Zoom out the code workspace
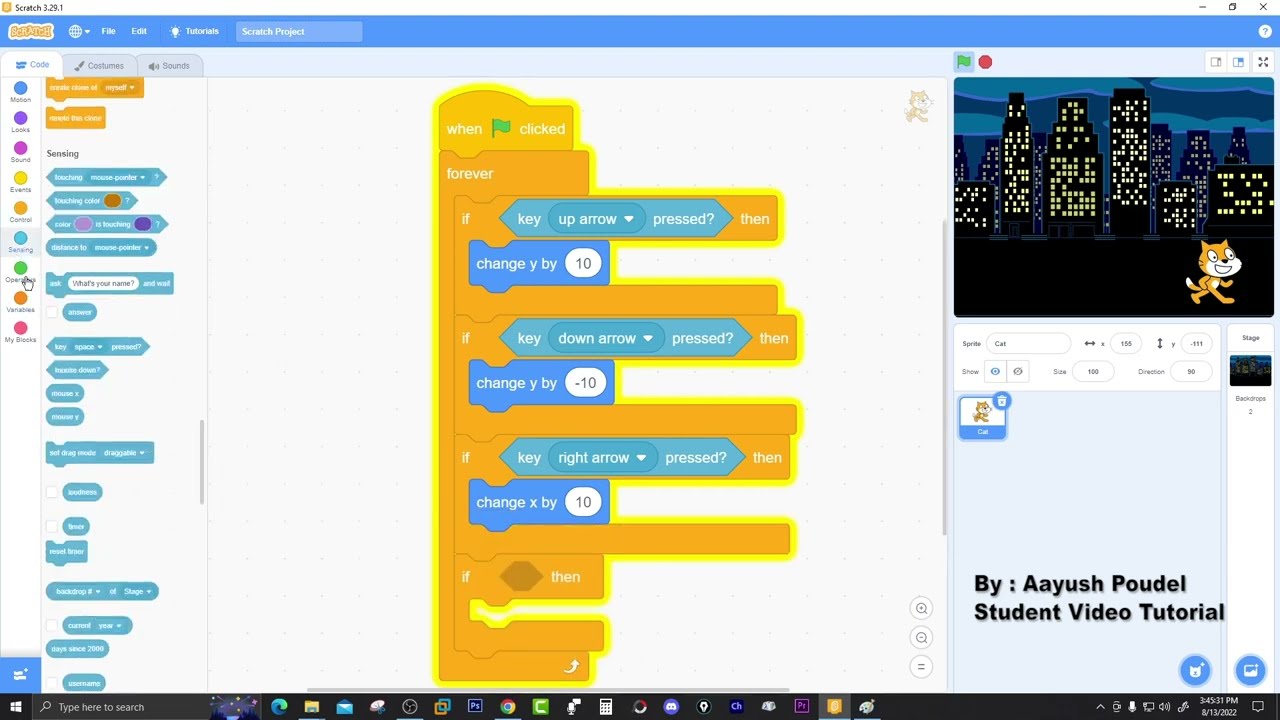Viewport: 1280px width, 720px height. click(921, 637)
